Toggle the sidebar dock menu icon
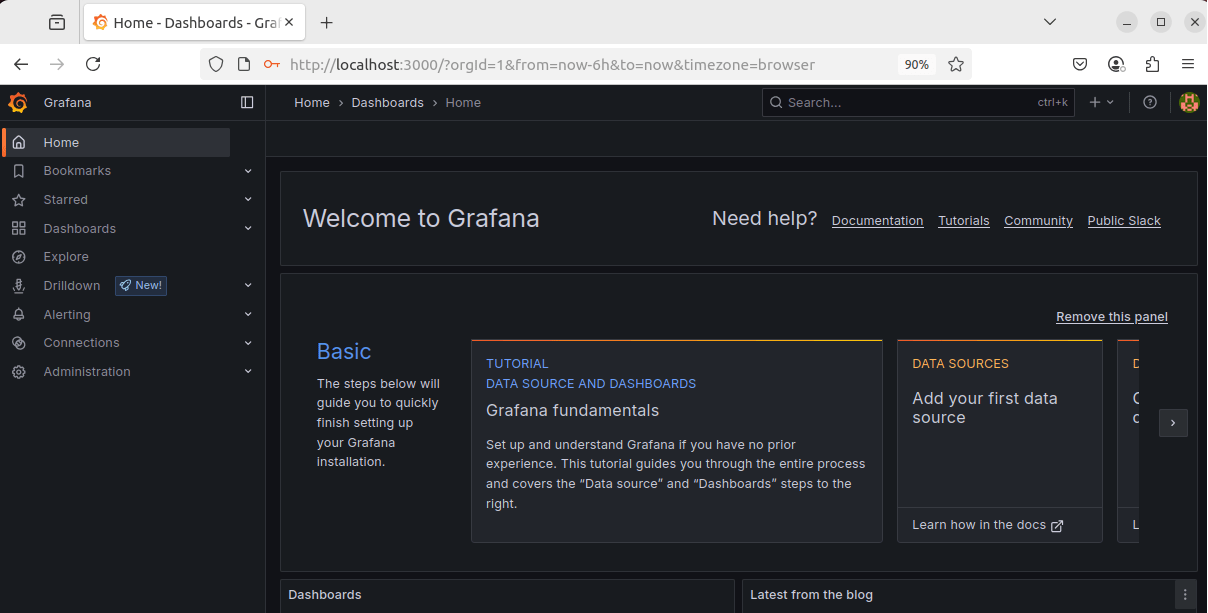This screenshot has width=1208, height=613. coord(247,102)
